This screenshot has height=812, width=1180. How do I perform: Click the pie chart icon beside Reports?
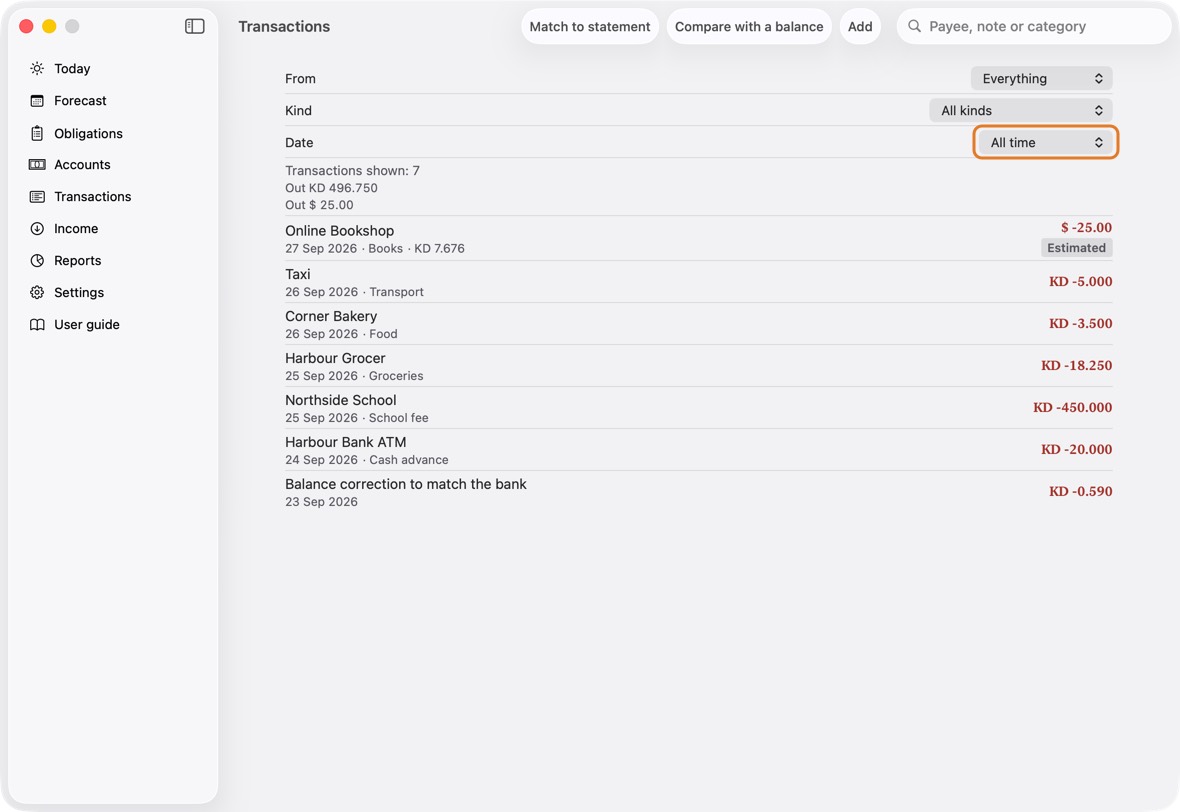(x=37, y=260)
